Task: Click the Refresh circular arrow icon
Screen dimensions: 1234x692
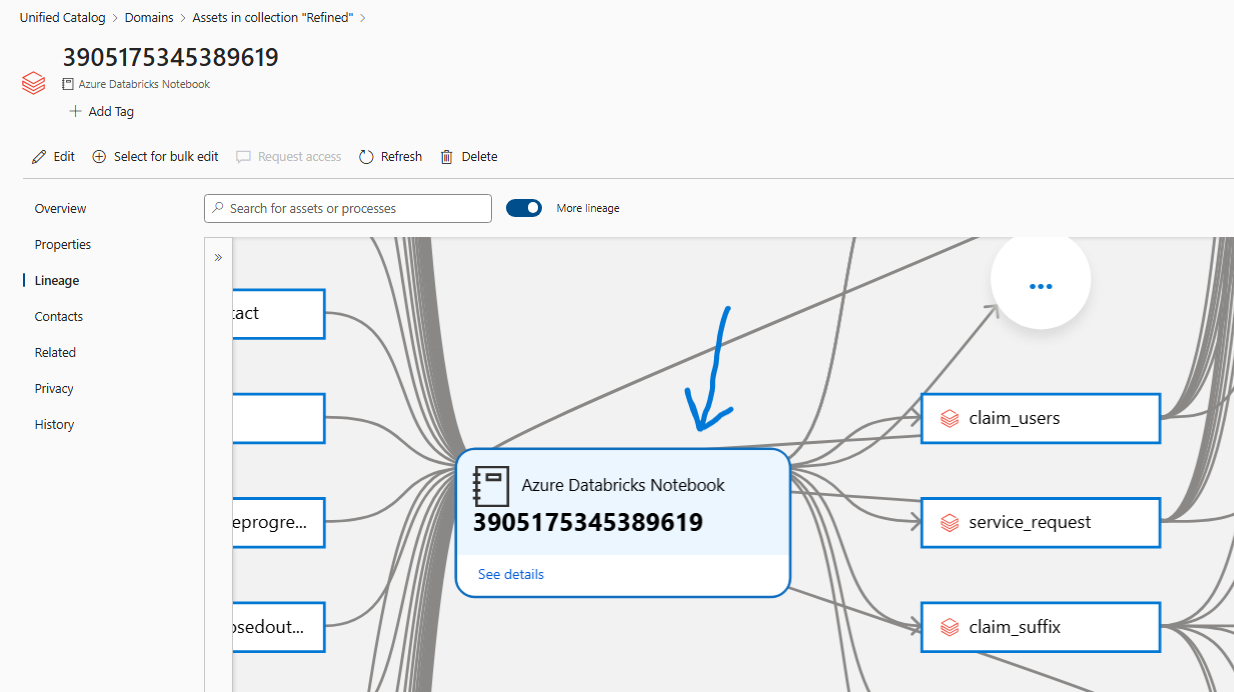Action: [366, 157]
